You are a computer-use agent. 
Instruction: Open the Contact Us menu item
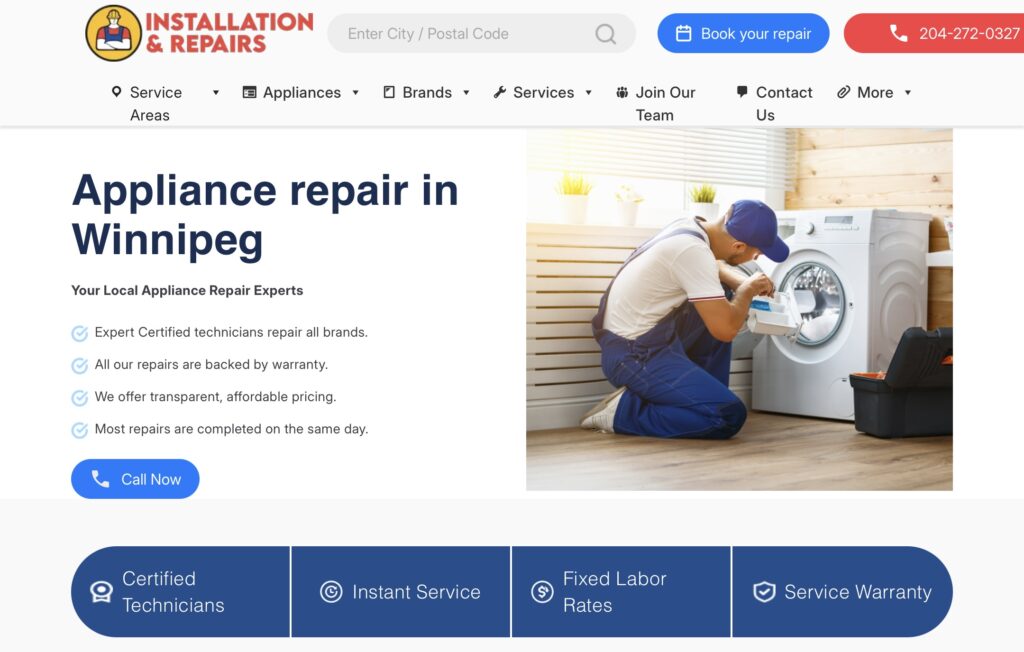[775, 103]
